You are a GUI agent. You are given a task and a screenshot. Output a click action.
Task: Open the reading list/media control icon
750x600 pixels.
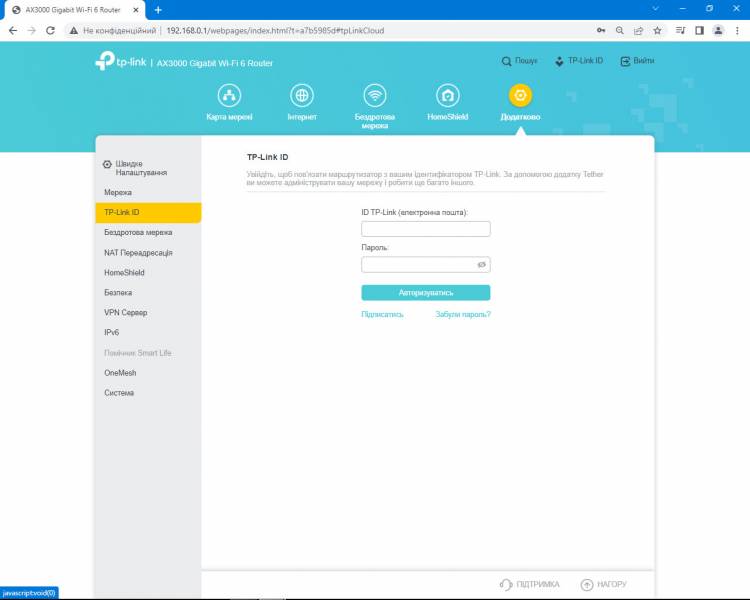(x=680, y=31)
